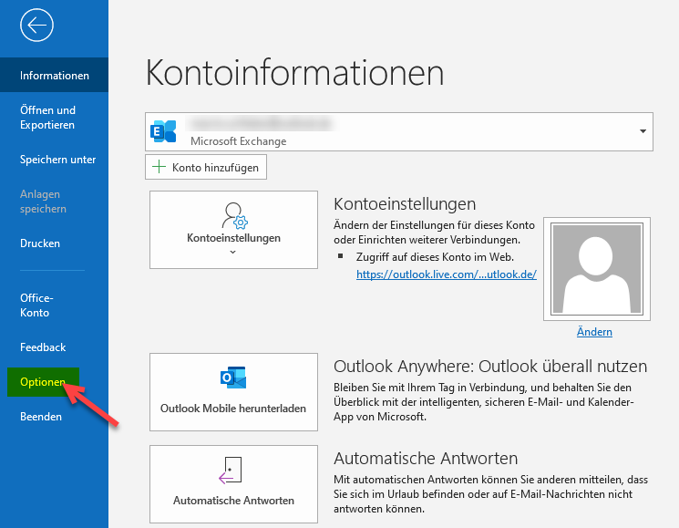
Task: Expand the Kontoeinstellungen chevron
Action: tap(233, 252)
